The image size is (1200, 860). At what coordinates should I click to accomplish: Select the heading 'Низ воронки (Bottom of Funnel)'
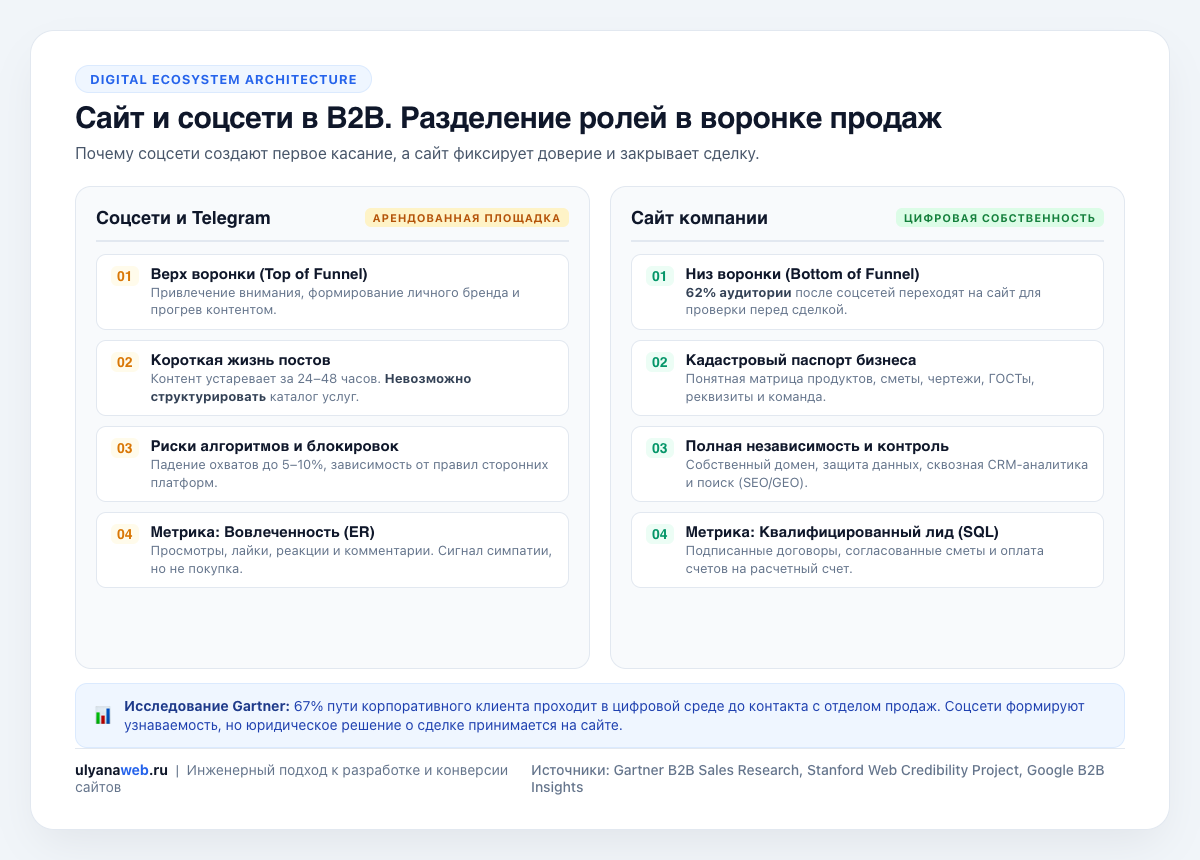pos(802,274)
